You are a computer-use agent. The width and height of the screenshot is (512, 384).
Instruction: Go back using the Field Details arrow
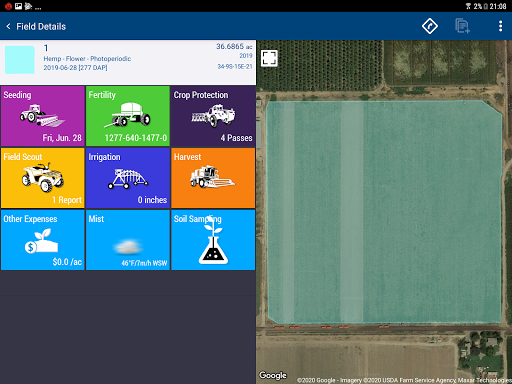(8, 26)
